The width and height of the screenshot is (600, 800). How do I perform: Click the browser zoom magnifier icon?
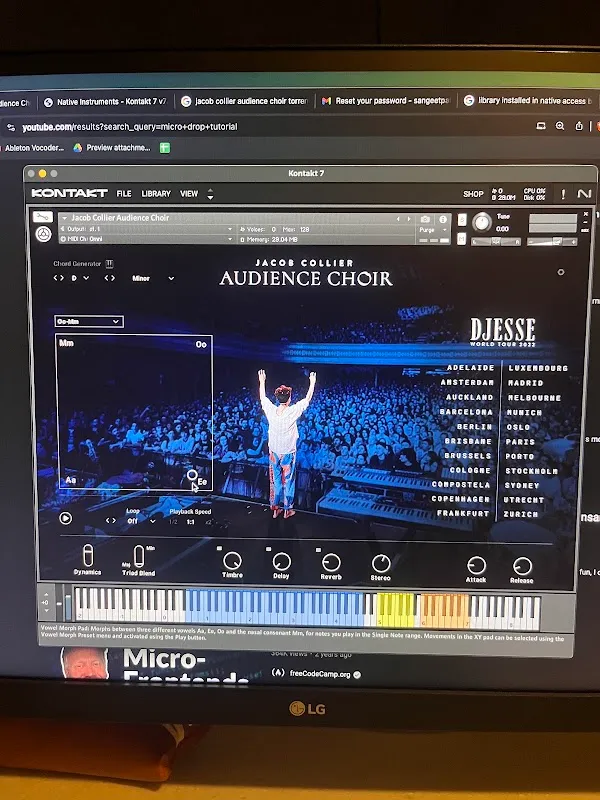560,126
